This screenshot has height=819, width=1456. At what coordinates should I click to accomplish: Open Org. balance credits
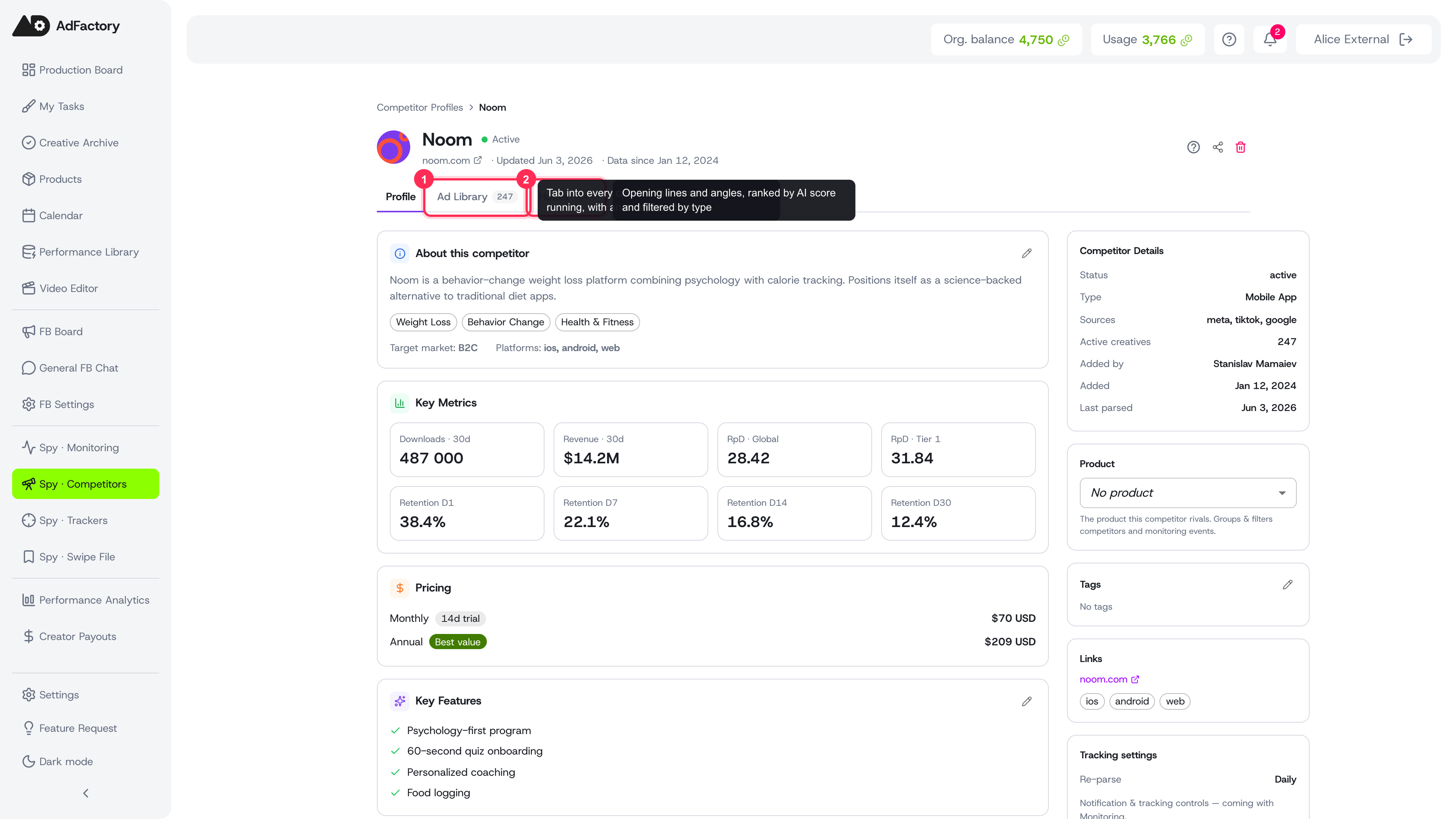pos(1006,39)
